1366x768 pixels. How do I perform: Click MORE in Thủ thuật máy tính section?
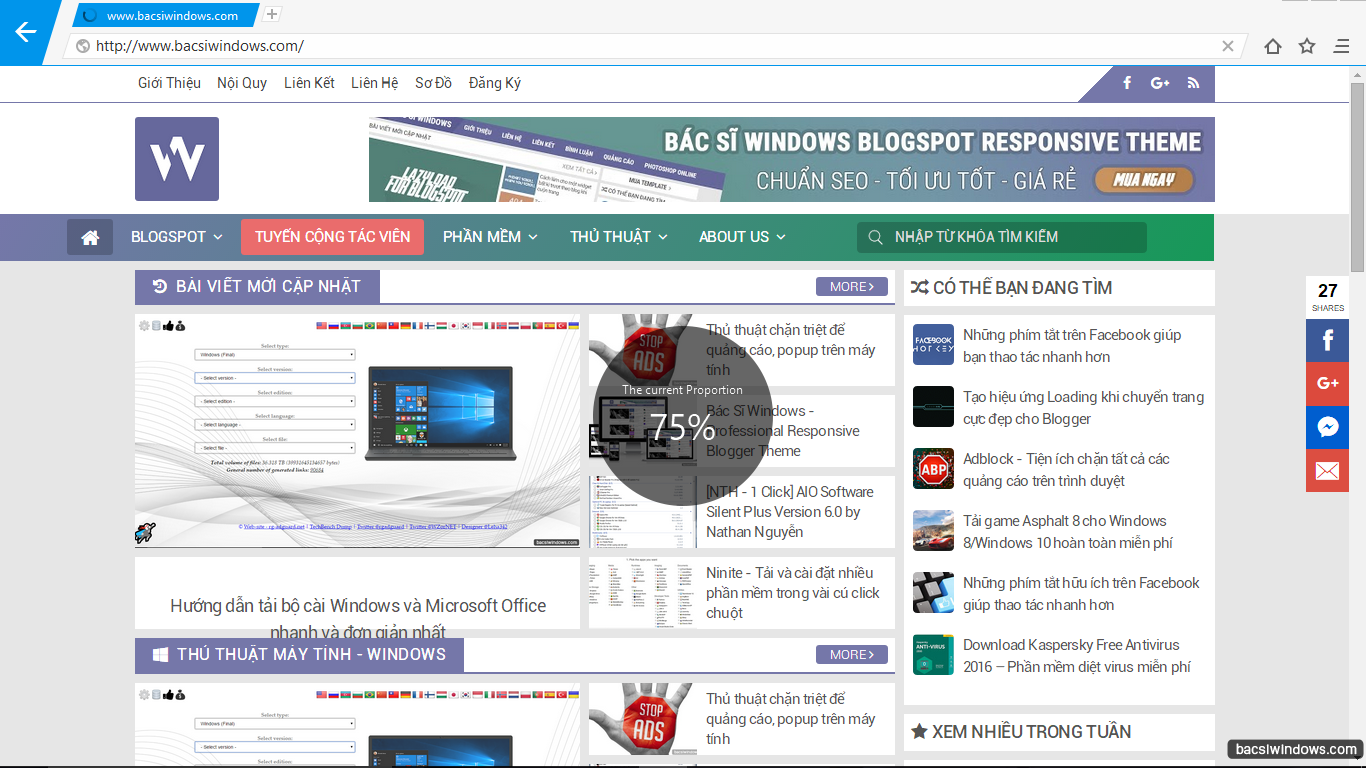[851, 655]
